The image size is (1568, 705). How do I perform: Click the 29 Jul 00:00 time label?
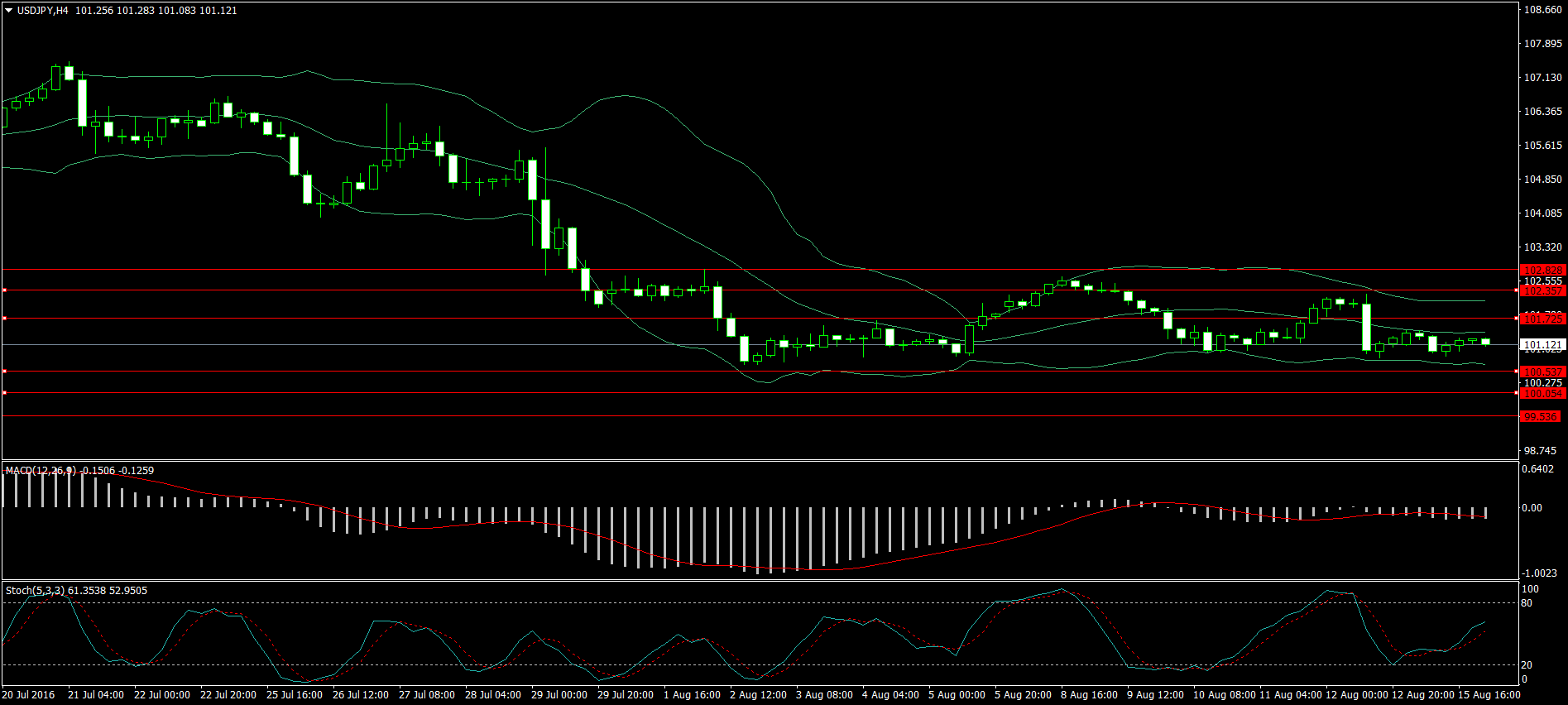click(x=559, y=695)
